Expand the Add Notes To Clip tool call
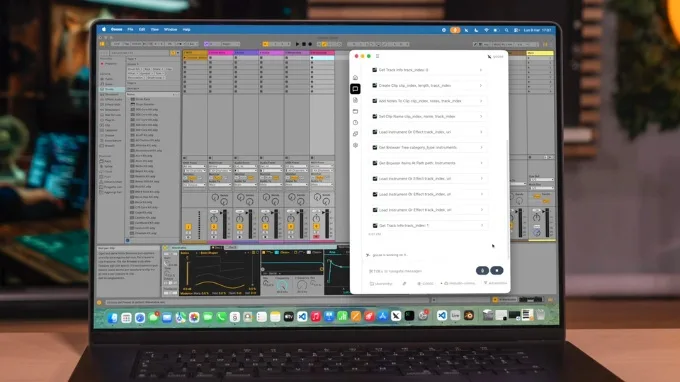Image resolution: width=680 pixels, height=382 pixels. click(x=428, y=101)
